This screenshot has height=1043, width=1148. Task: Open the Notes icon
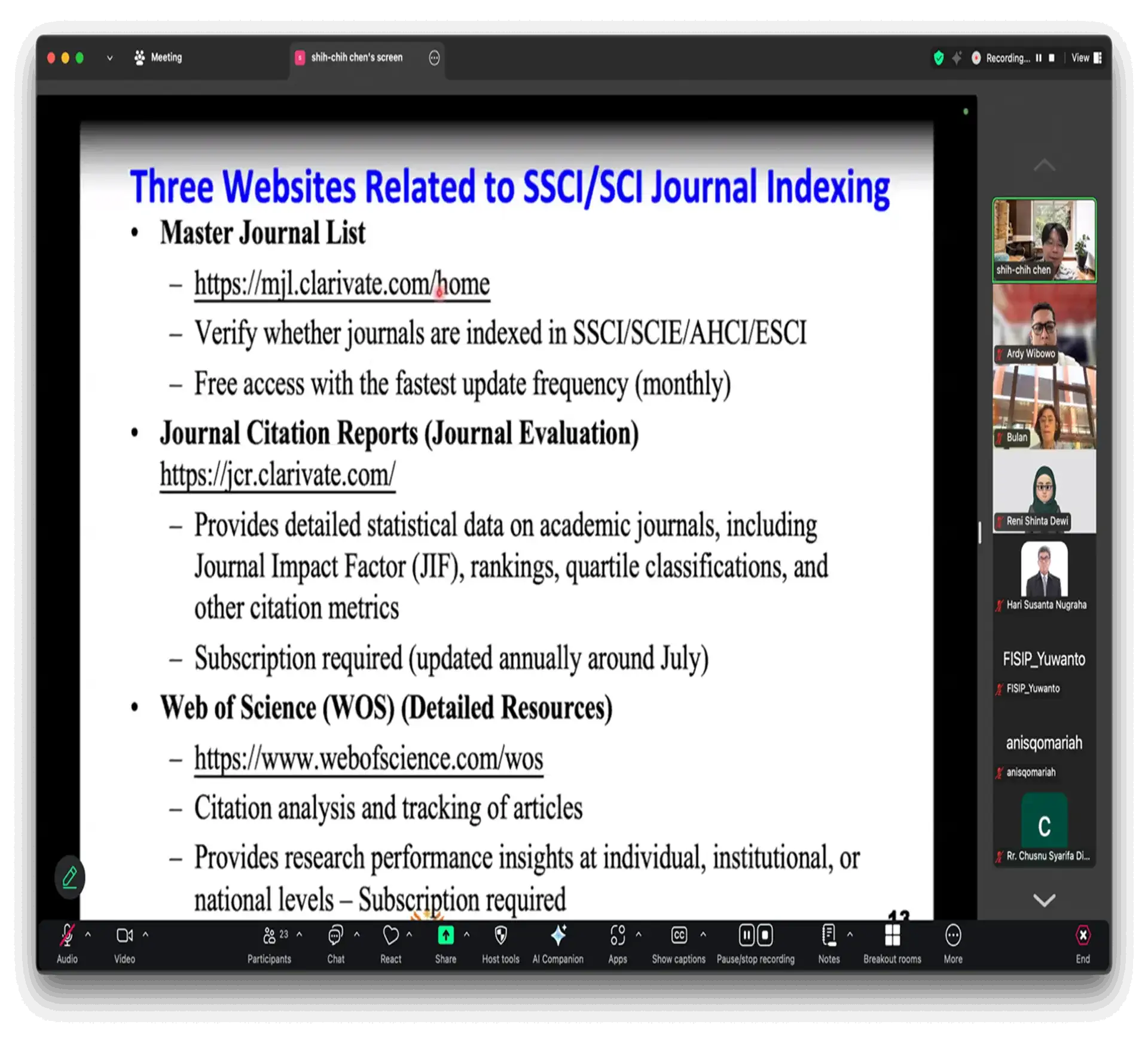(829, 936)
